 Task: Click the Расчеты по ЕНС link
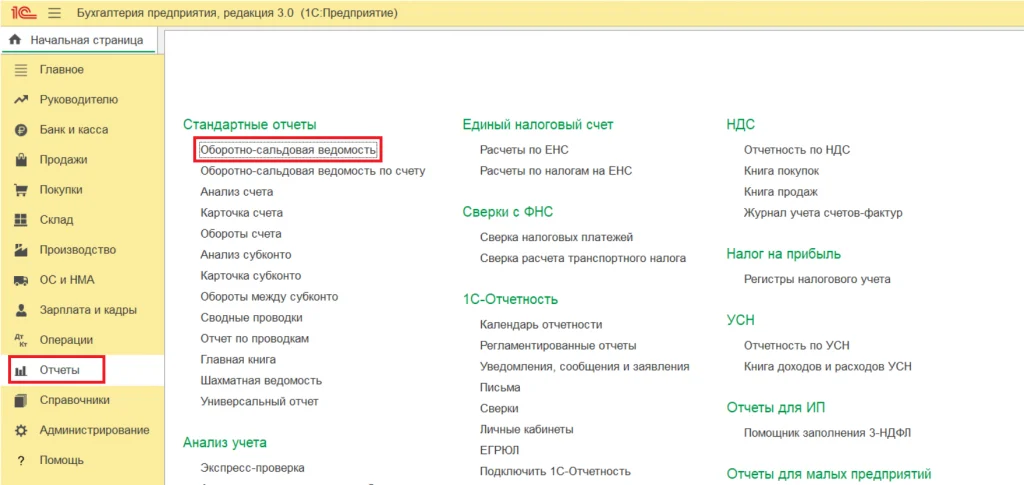click(x=524, y=150)
